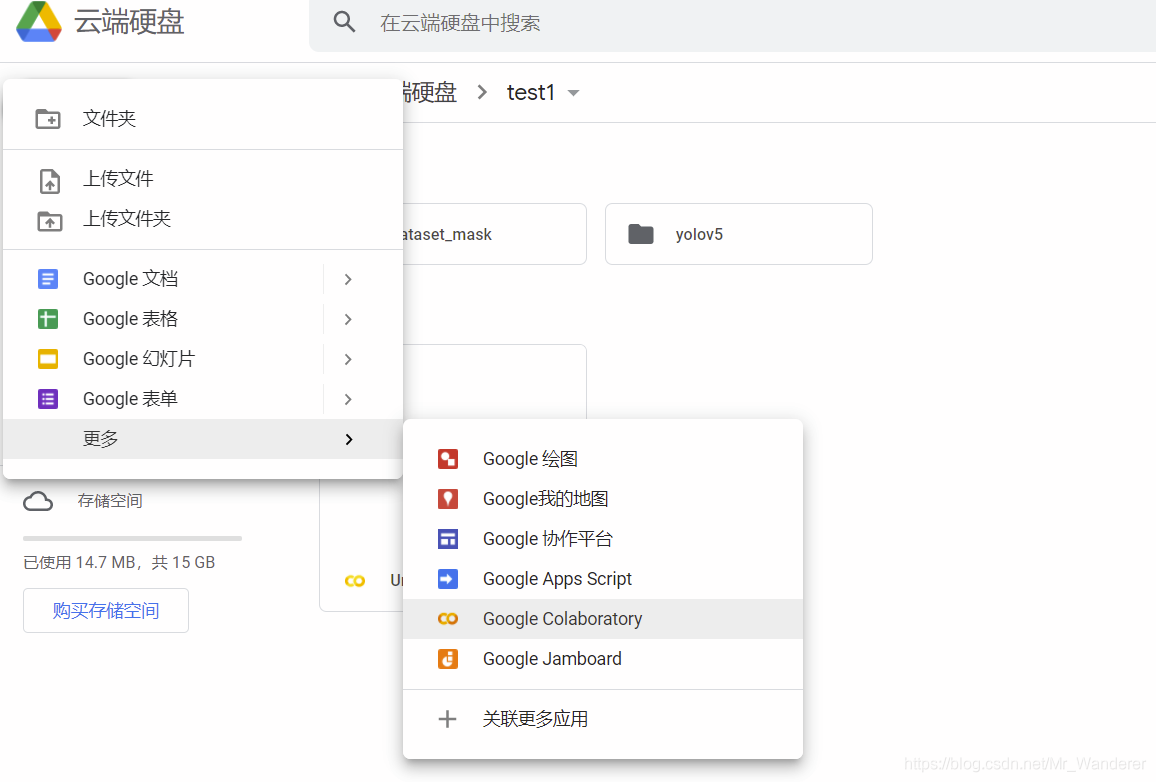Viewport: 1156px width, 782px height.
Task: Click the new folder icon
Action: [49, 118]
